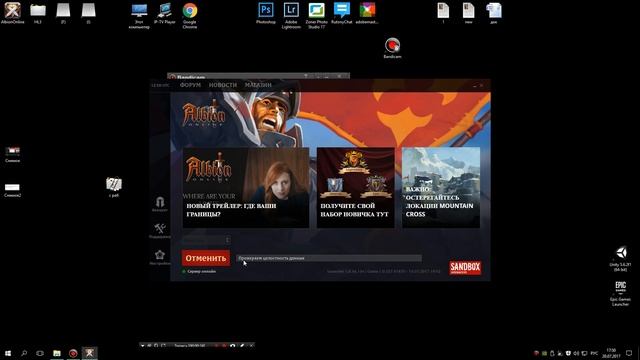Click the pencil icon on Bandicam recording bar

(242, 346)
